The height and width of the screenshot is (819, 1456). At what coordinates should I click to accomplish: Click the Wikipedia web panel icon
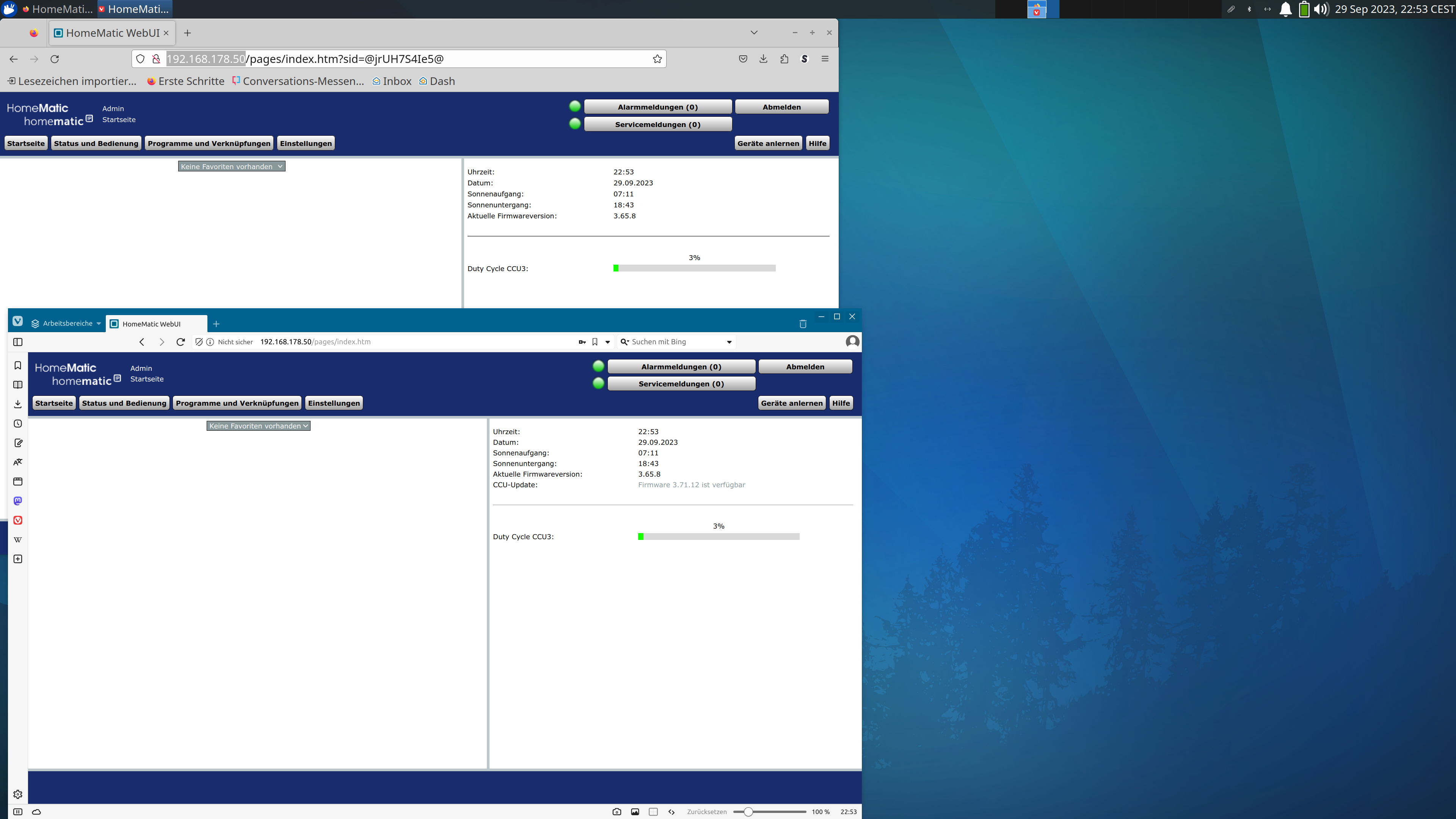17,539
